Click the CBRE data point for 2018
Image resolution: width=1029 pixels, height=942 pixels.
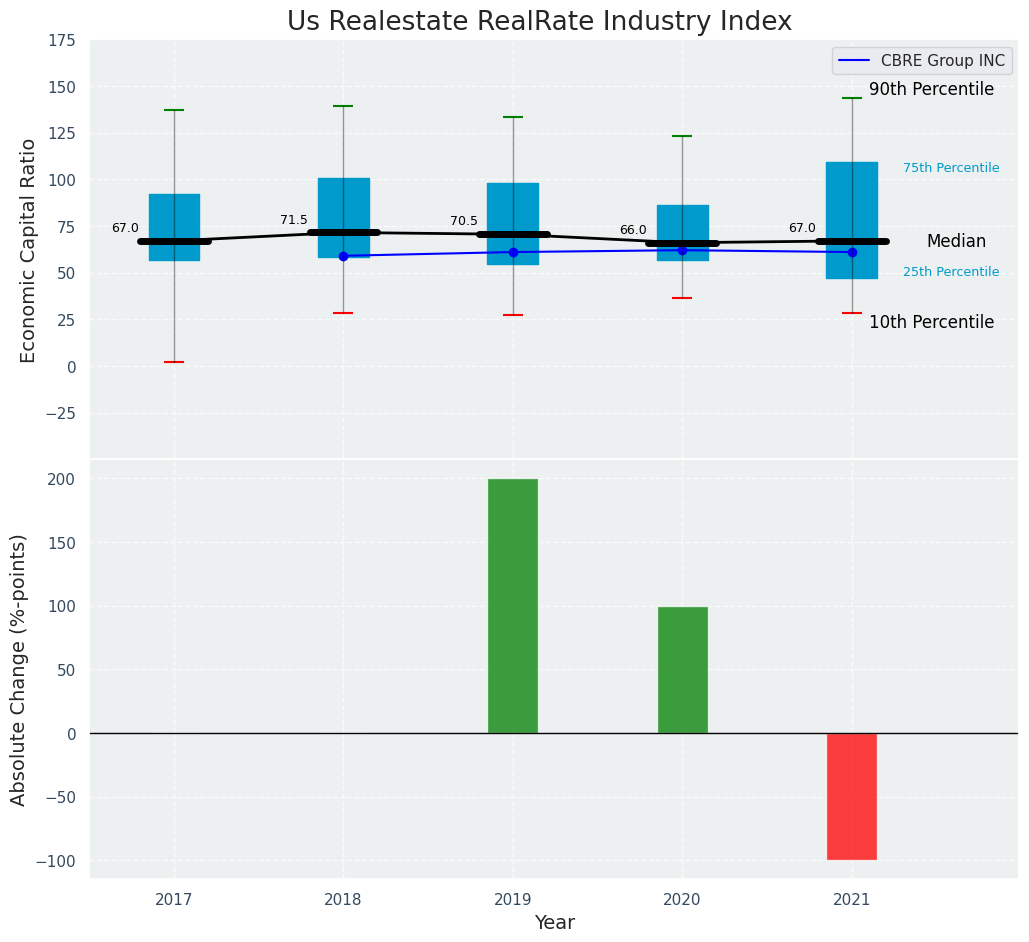click(x=343, y=256)
